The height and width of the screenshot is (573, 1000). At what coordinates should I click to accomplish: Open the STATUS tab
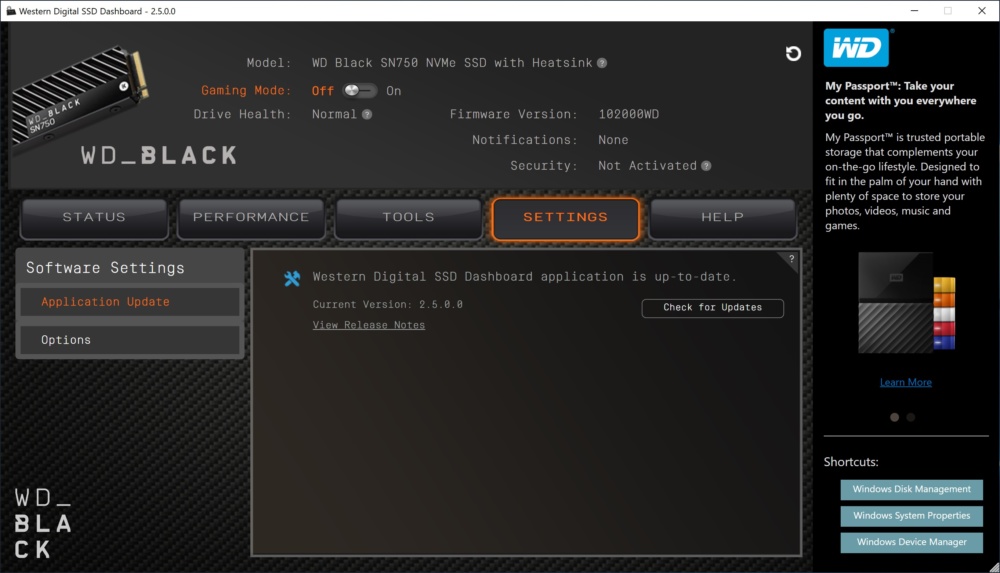pos(94,218)
